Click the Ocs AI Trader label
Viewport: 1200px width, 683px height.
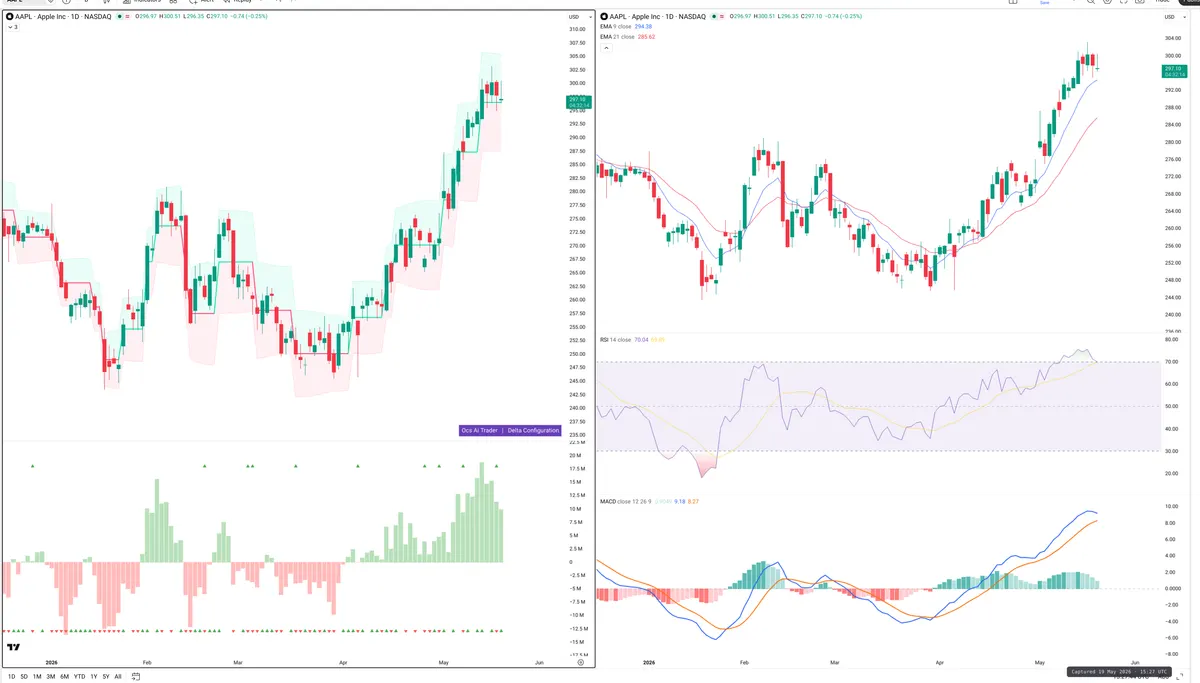[x=479, y=430]
